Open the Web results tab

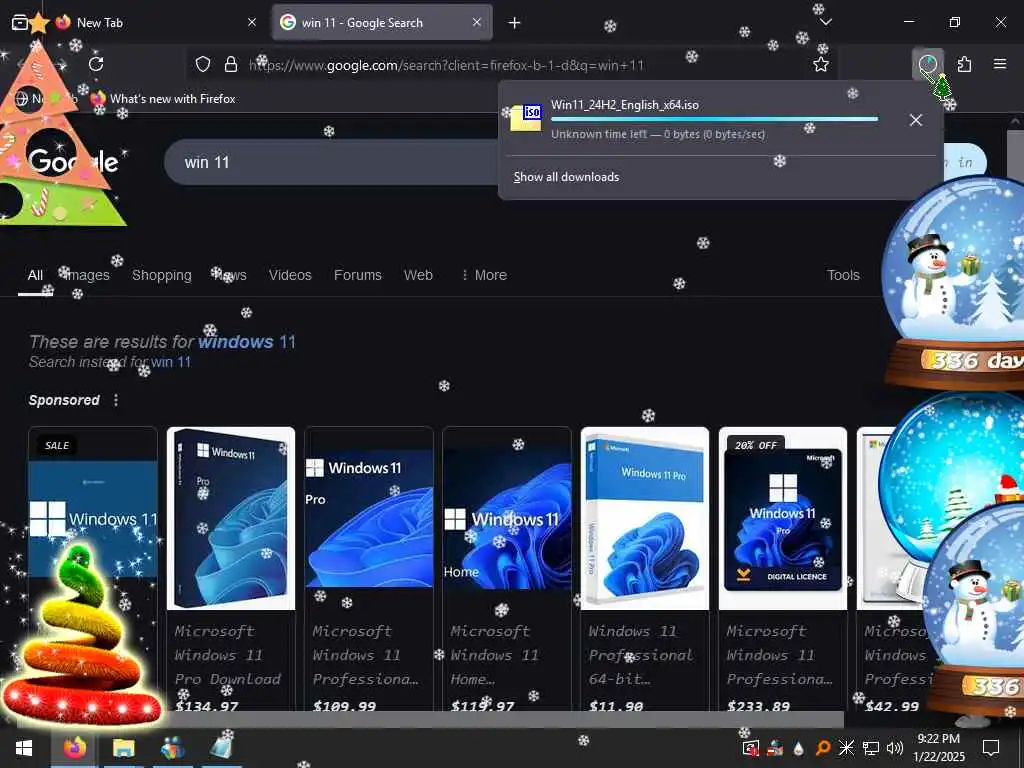pyautogui.click(x=418, y=276)
